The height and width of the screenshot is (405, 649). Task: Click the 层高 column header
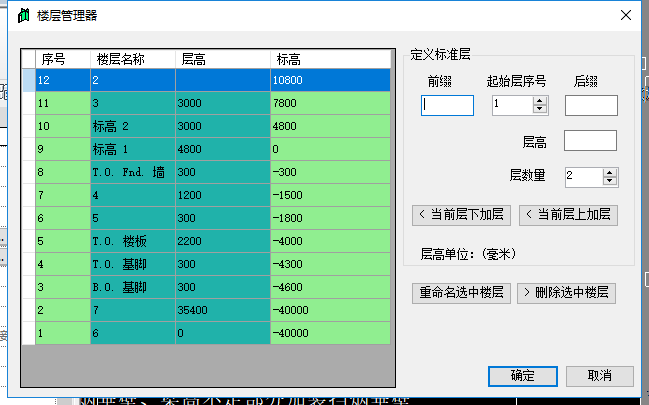point(223,59)
